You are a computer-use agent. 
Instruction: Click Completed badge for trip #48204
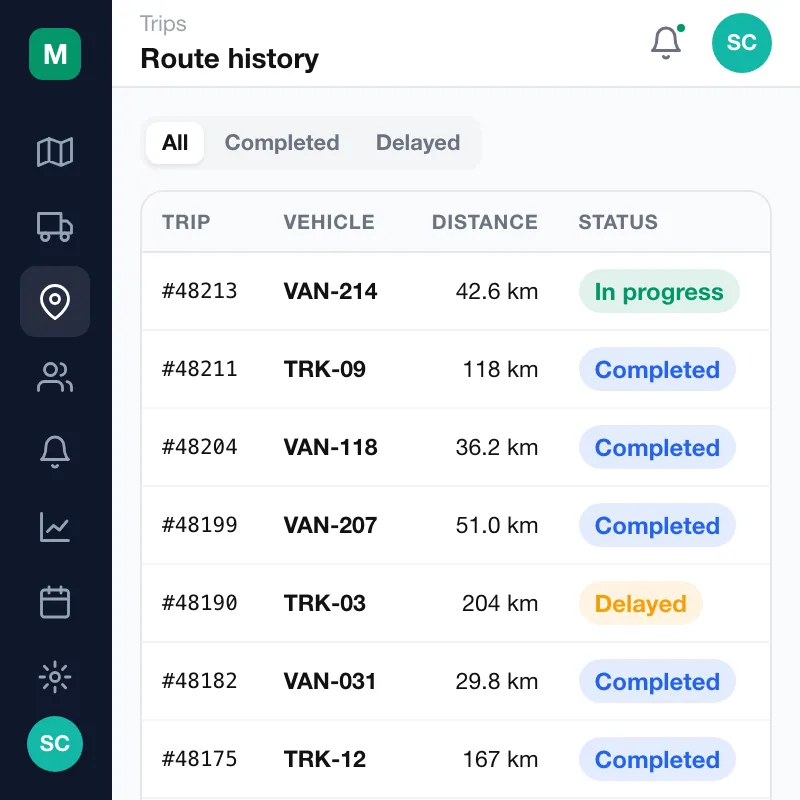pyautogui.click(x=657, y=447)
